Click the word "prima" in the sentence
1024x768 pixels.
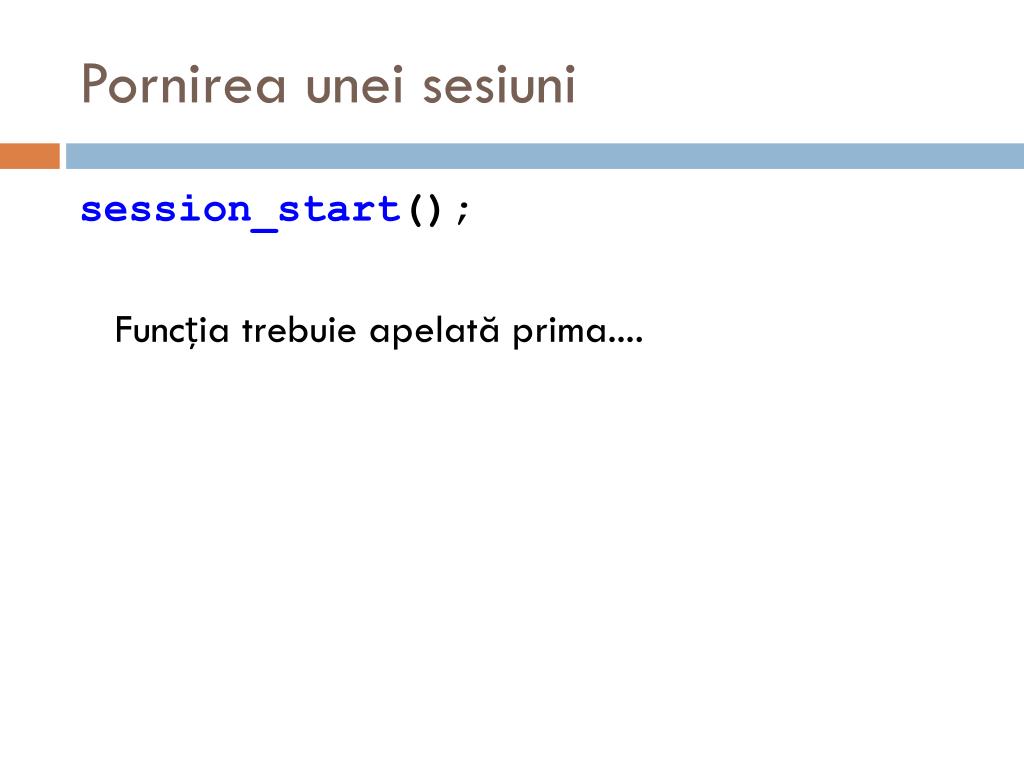(x=560, y=332)
